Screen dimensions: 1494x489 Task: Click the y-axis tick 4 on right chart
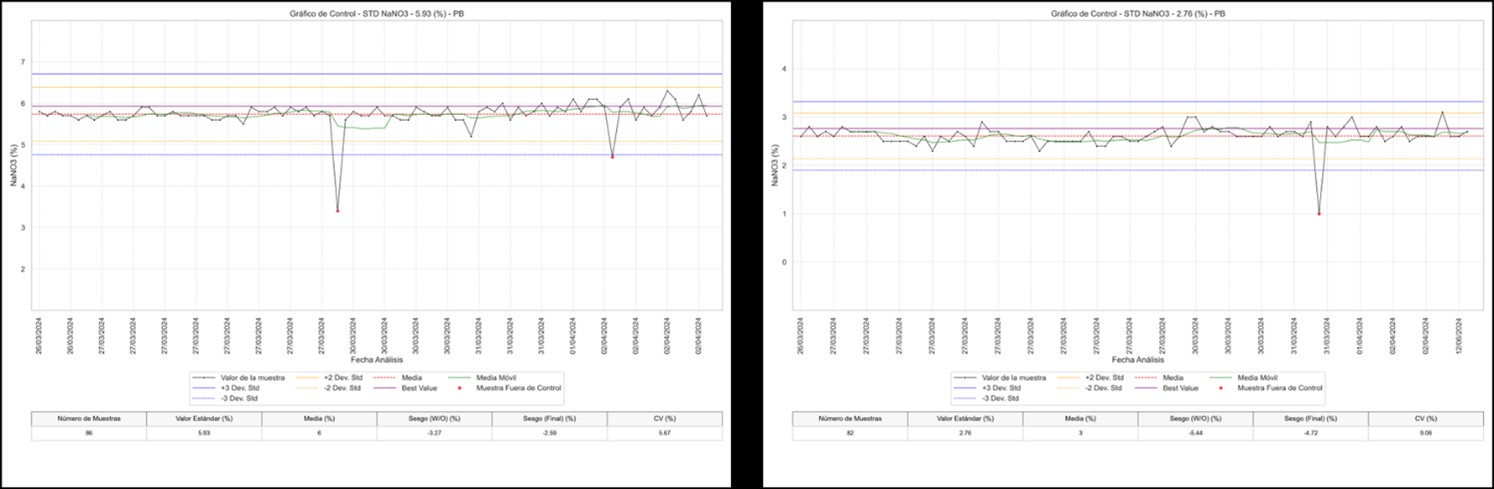pos(785,69)
